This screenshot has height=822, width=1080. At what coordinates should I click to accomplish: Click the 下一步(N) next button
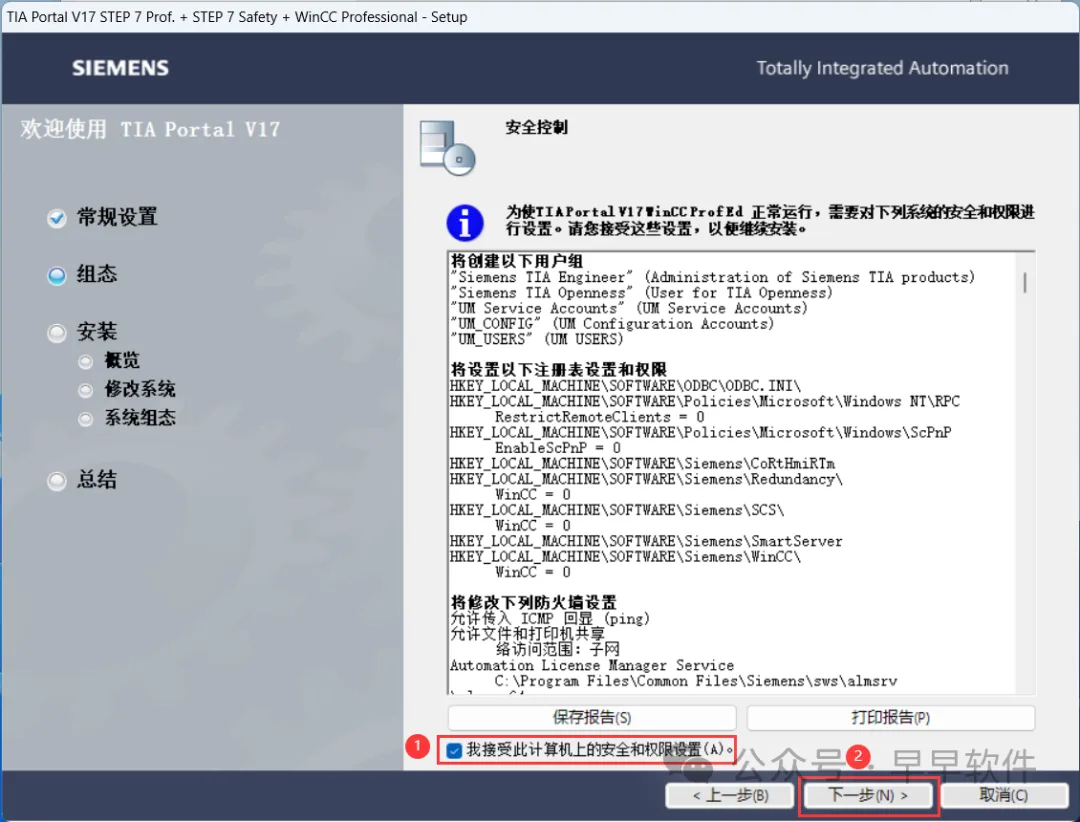pos(868,796)
